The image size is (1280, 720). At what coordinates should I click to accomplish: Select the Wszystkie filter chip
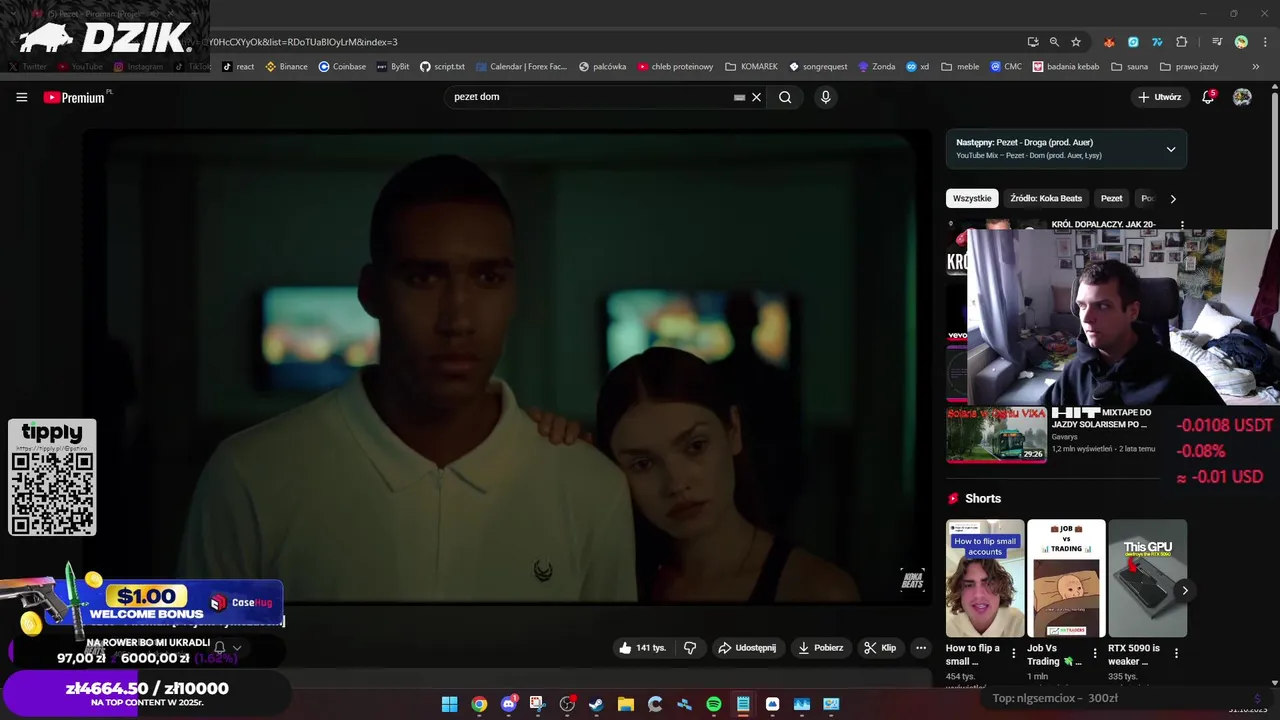click(972, 198)
